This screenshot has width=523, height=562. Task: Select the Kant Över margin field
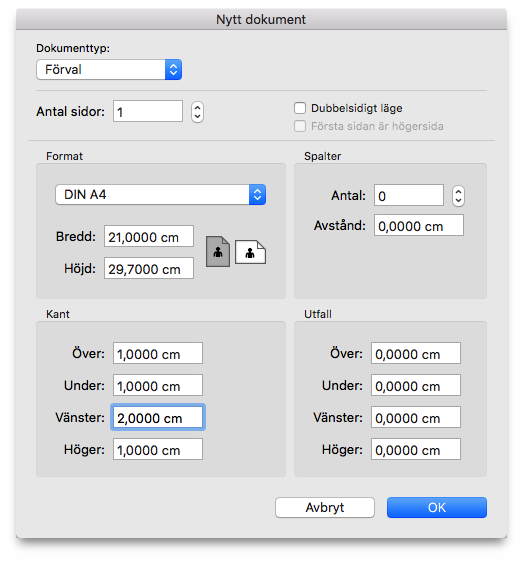click(x=158, y=353)
